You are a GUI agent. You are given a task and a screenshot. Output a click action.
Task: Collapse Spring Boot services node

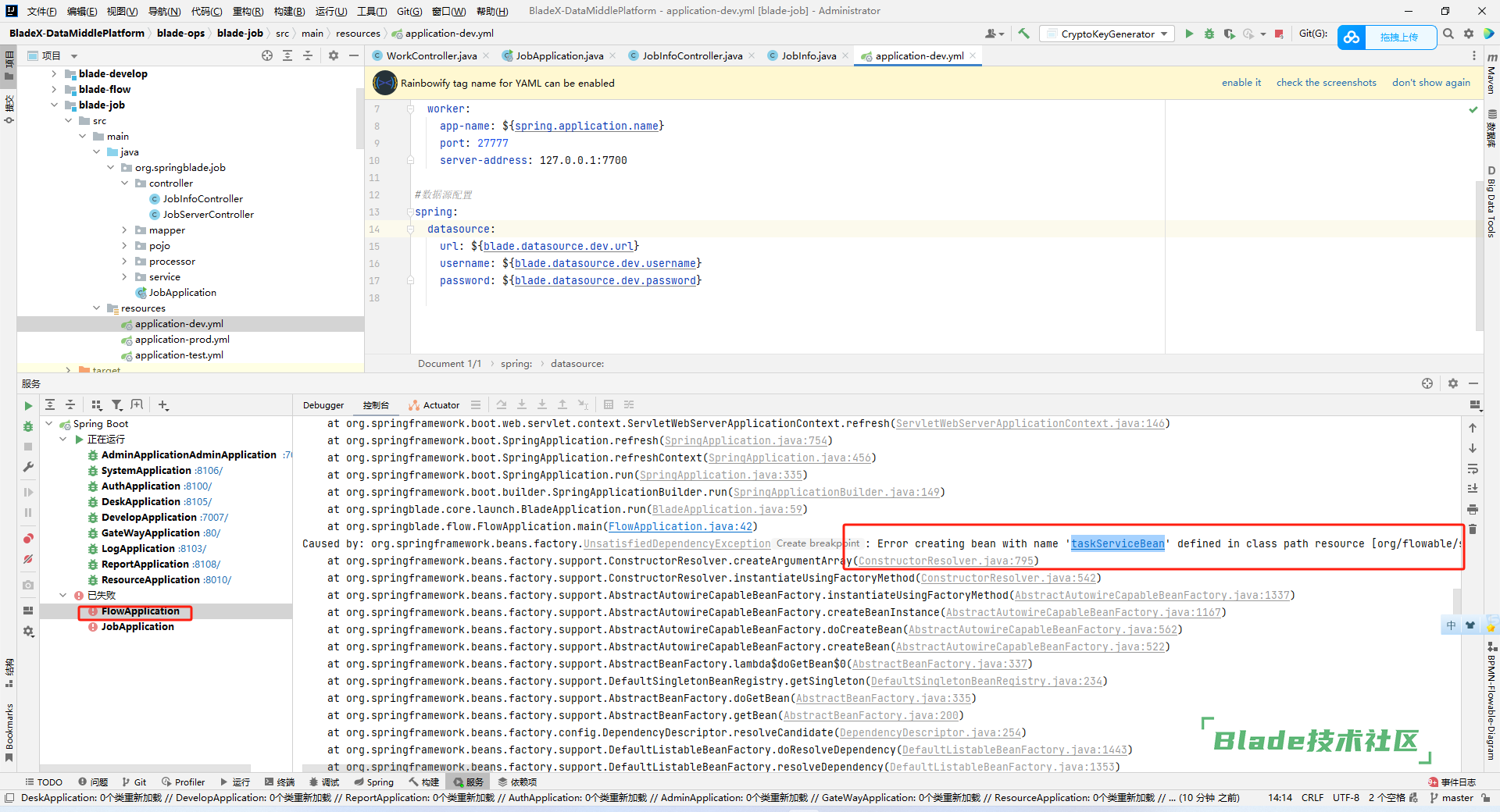tap(49, 423)
